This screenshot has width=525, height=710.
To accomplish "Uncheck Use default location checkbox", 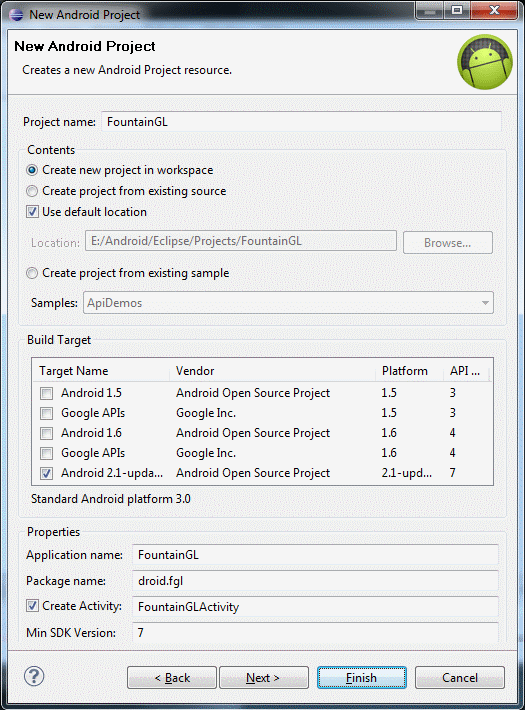I will 32,212.
